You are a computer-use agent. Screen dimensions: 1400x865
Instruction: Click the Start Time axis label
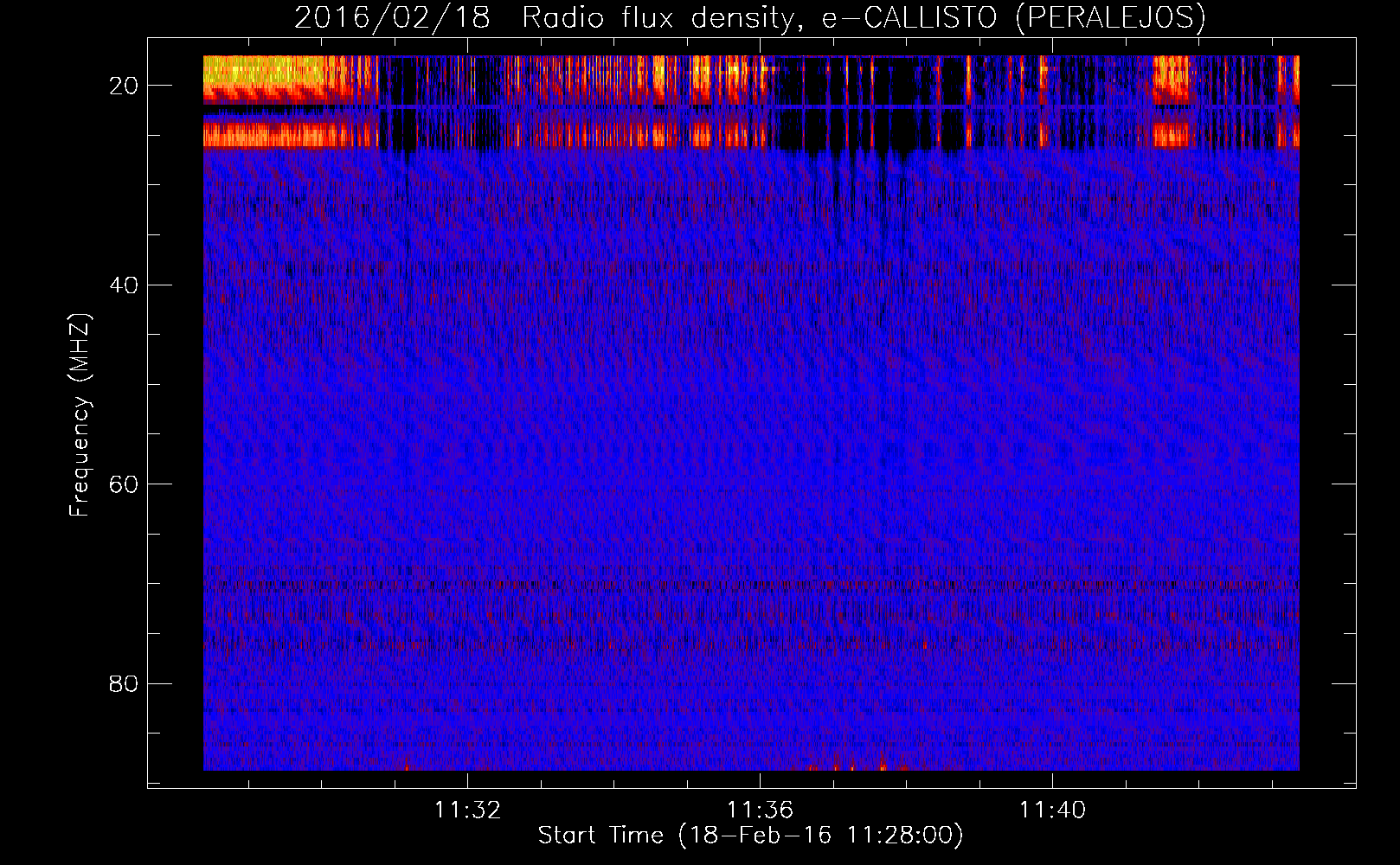[x=750, y=836]
